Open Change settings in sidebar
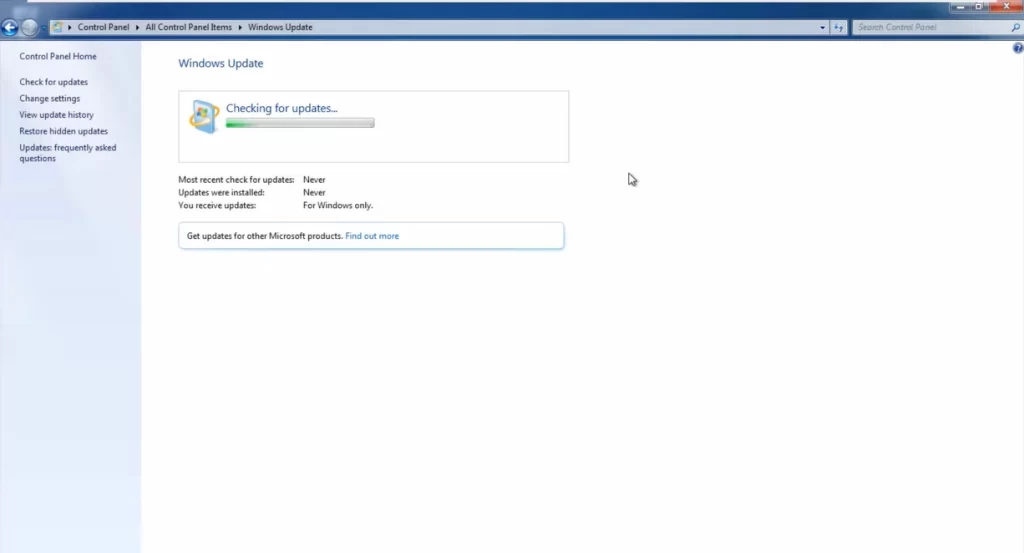Screen dimensions: 1024x553 click(50, 99)
